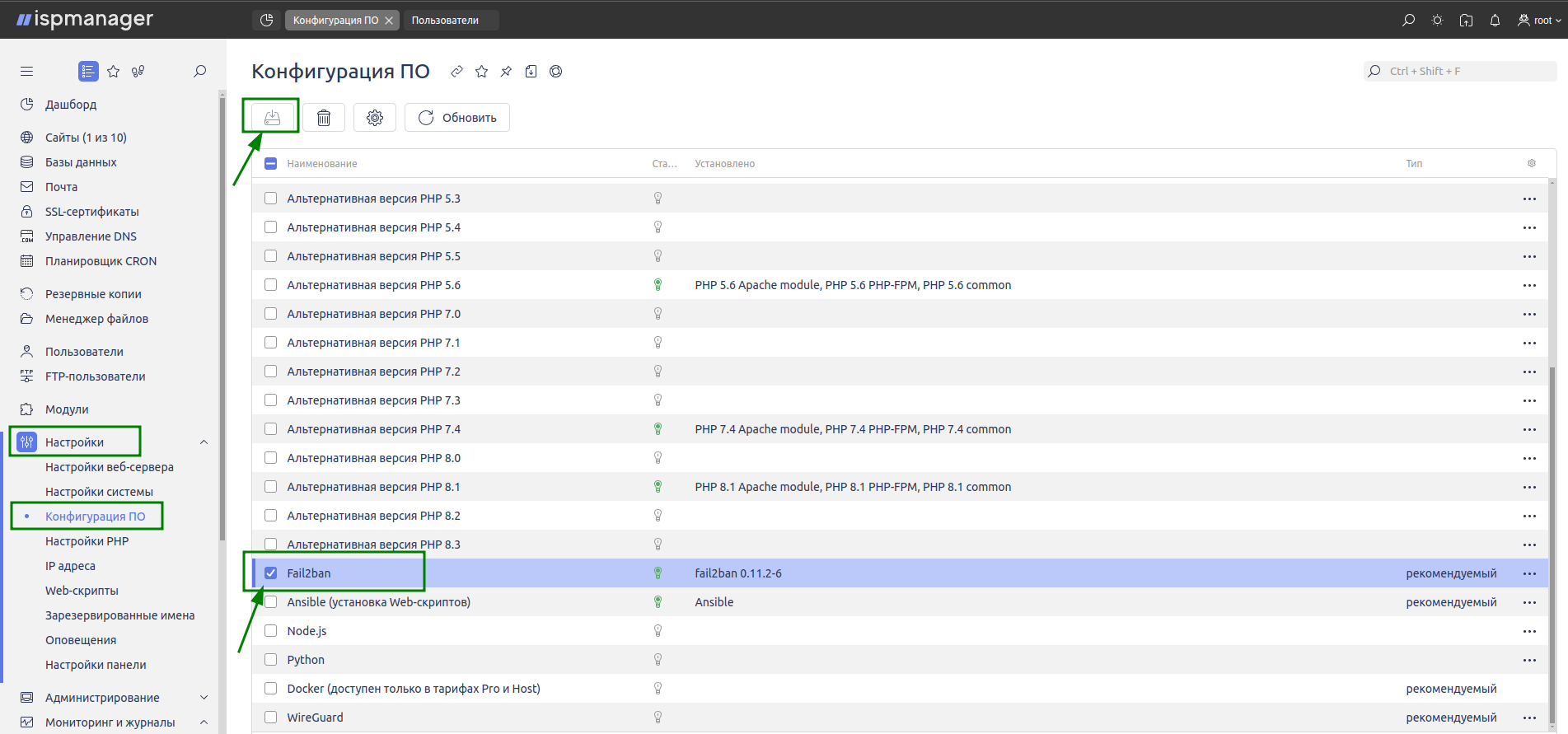Click the hamburger menu icon in sidebar

(x=27, y=72)
